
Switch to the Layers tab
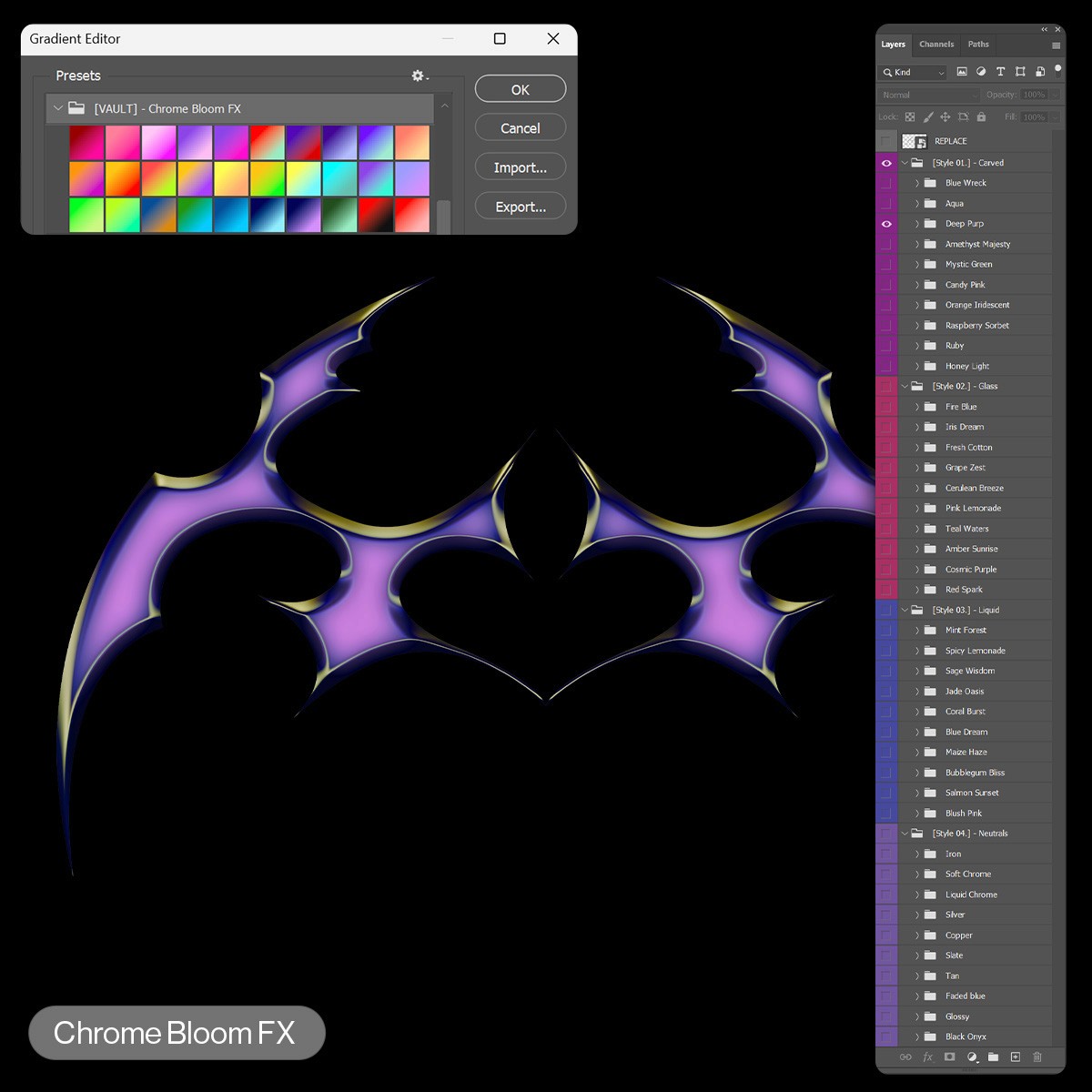tap(893, 44)
